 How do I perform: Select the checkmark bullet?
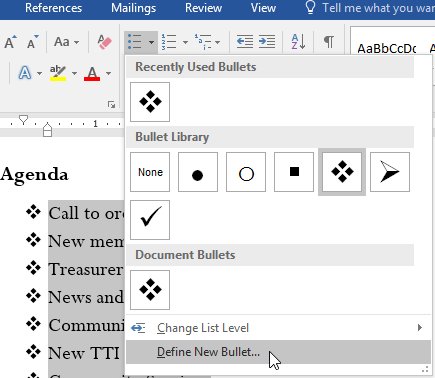tap(150, 220)
